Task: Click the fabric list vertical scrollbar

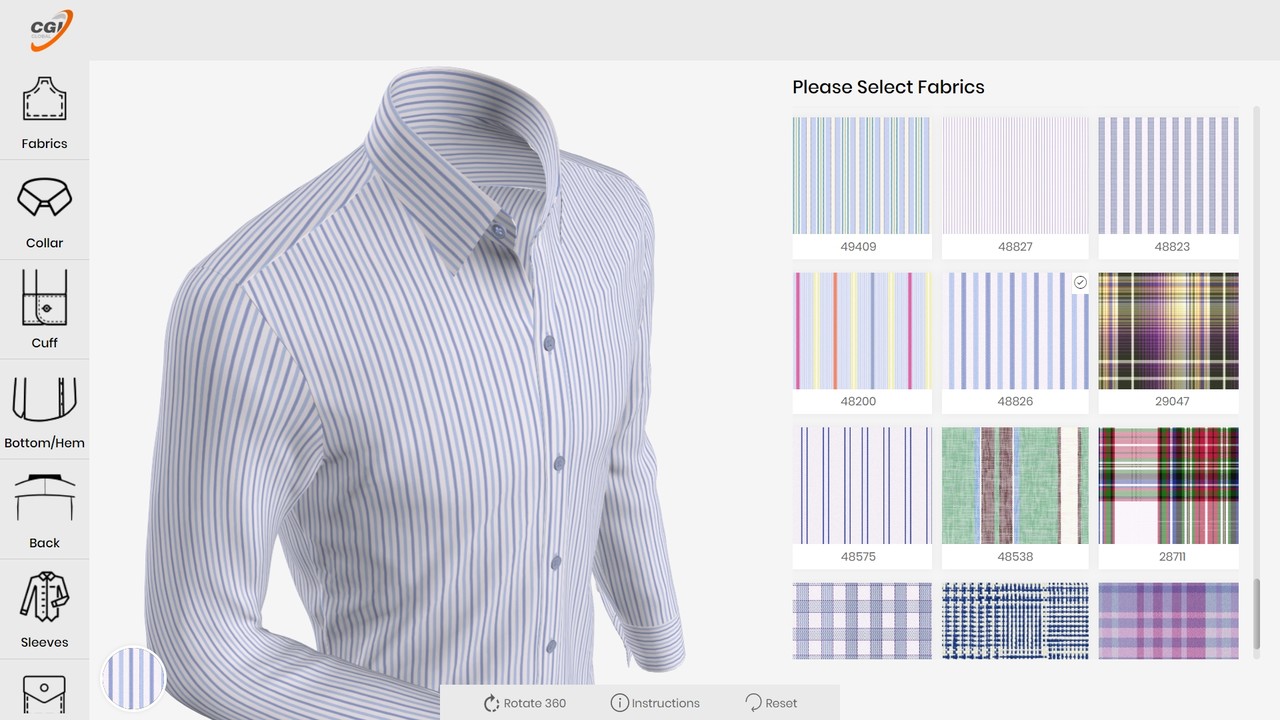Action: 1258,613
